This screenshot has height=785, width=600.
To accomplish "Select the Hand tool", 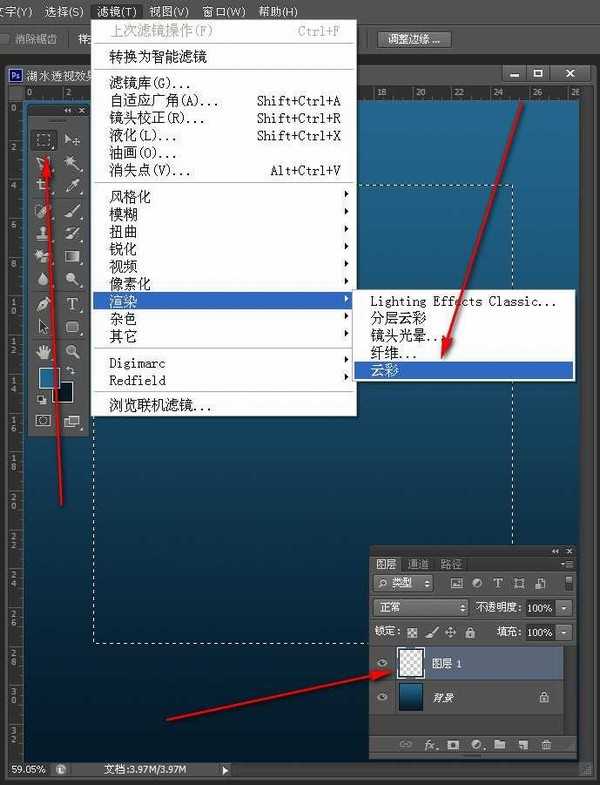I will click(44, 351).
